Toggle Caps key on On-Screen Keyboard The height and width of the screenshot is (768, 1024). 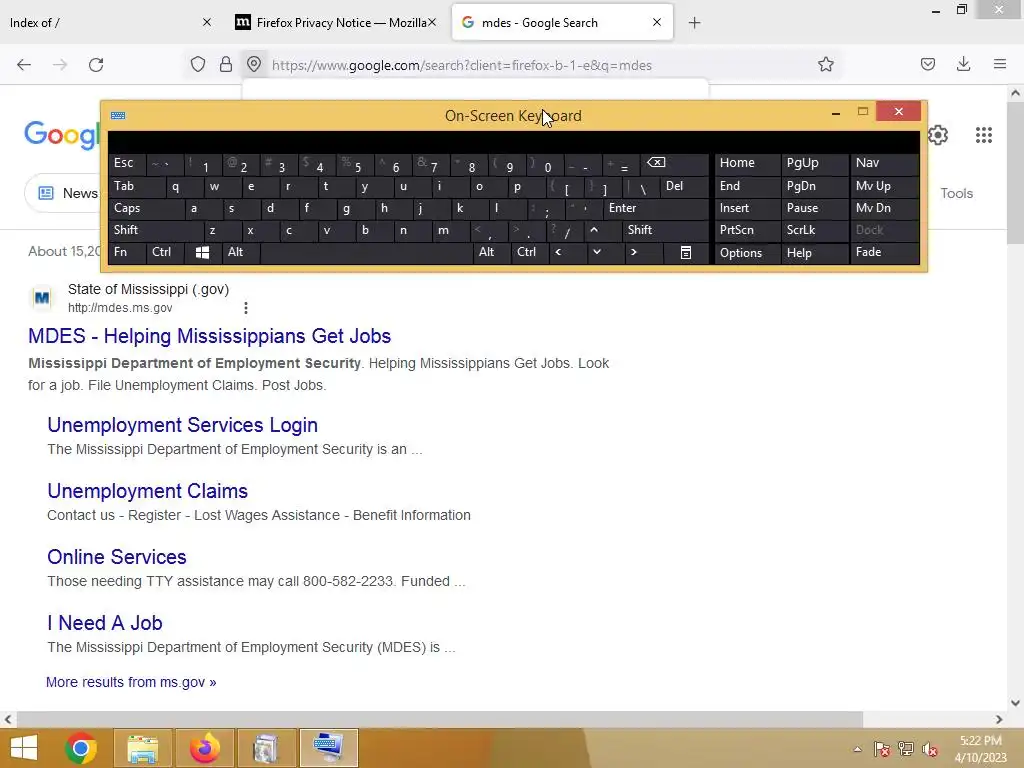pos(145,208)
